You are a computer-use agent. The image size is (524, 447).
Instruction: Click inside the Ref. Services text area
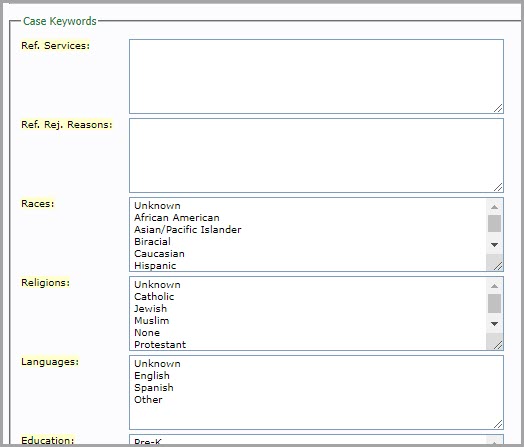pyautogui.click(x=316, y=77)
